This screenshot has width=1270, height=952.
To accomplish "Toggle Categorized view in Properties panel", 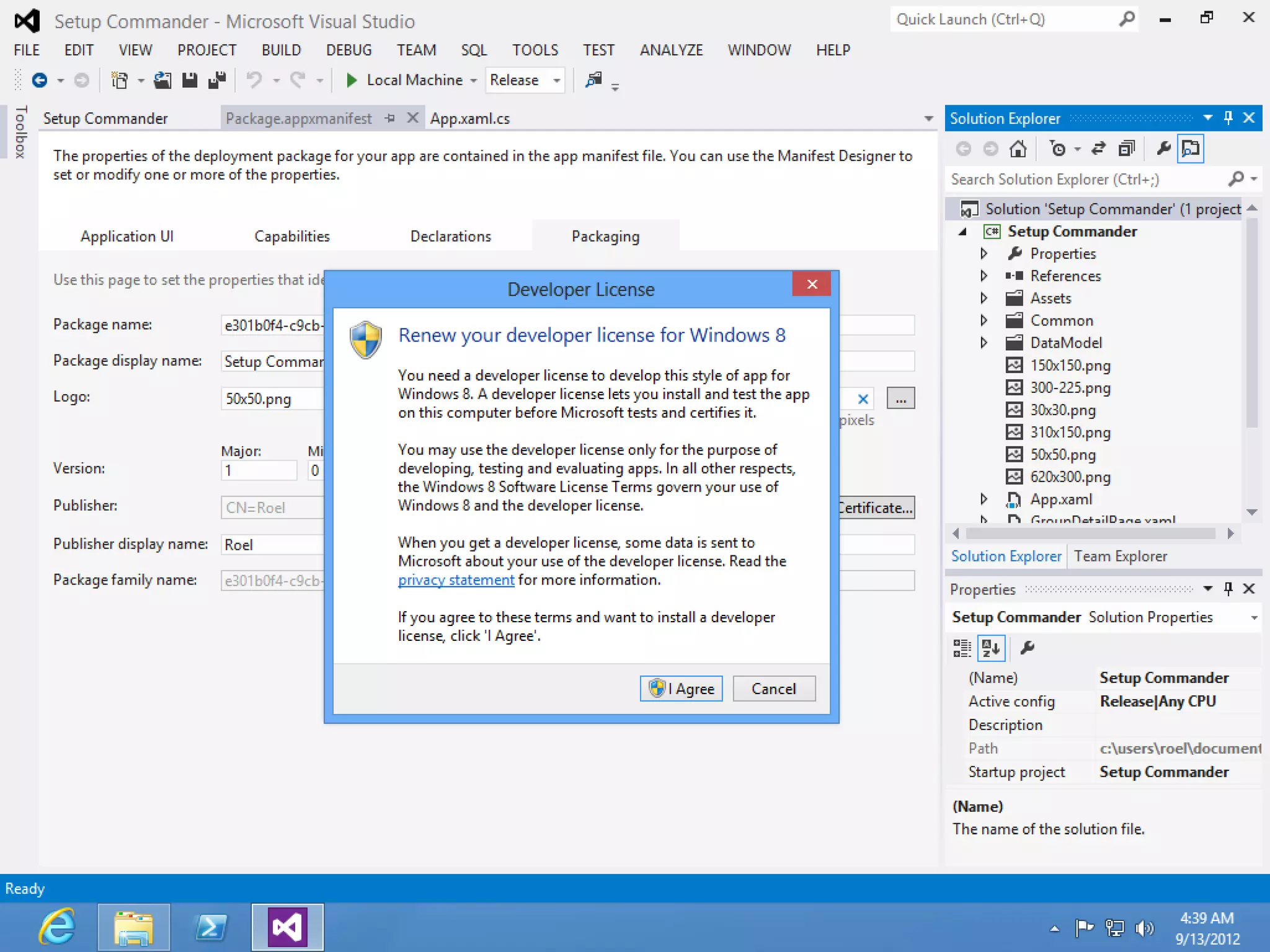I will point(962,648).
